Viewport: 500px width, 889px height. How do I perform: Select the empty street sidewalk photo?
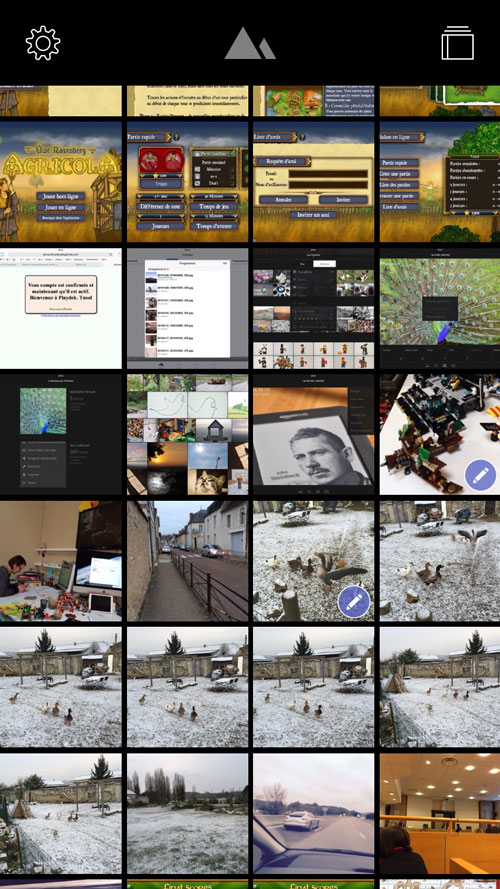(x=187, y=560)
